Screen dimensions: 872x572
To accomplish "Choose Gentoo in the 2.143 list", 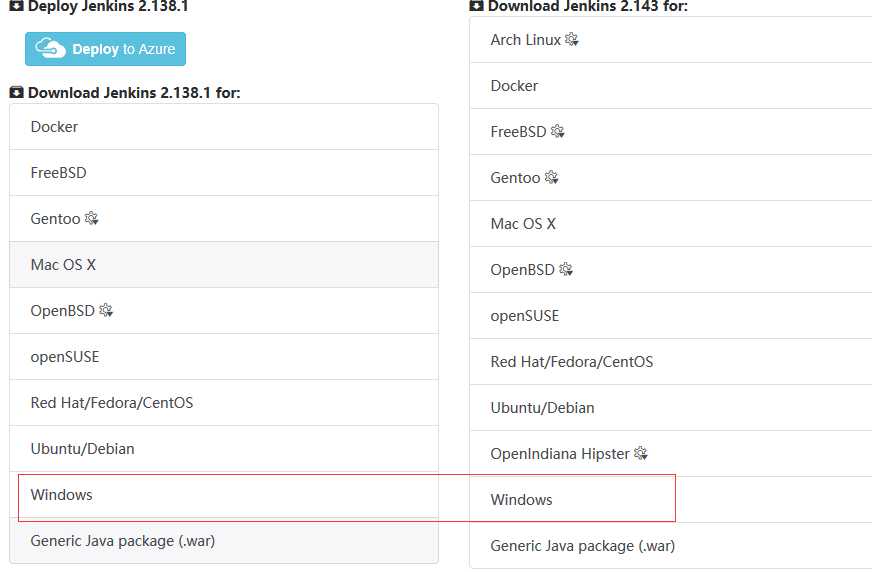I will click(671, 178).
